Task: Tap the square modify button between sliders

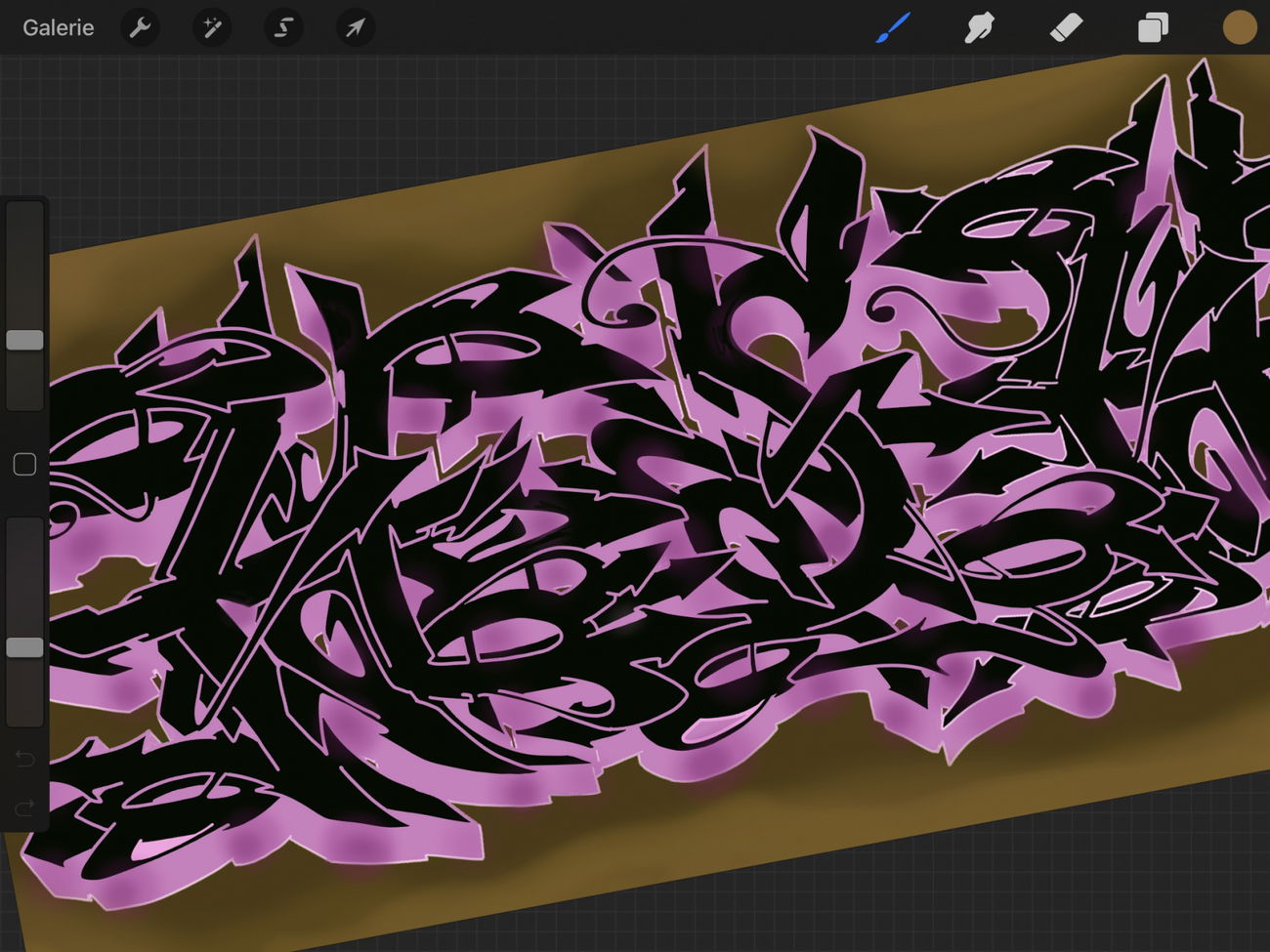Action: (x=24, y=465)
